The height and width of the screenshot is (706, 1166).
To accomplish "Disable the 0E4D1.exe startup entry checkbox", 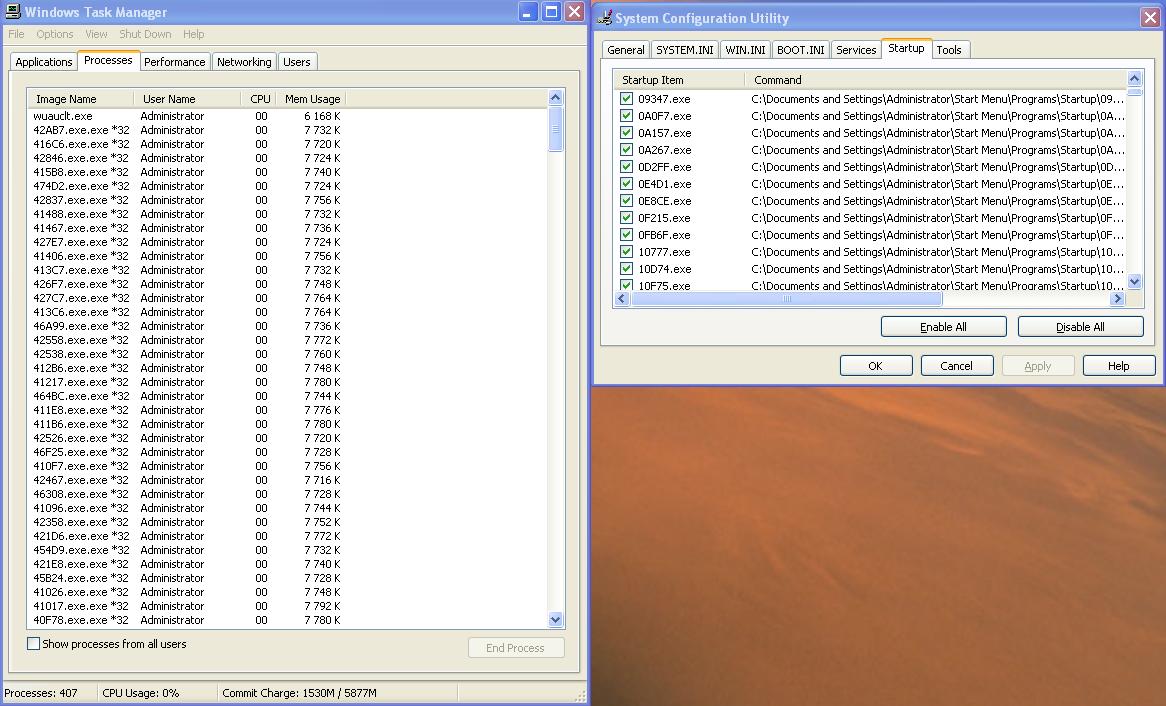I will point(626,184).
